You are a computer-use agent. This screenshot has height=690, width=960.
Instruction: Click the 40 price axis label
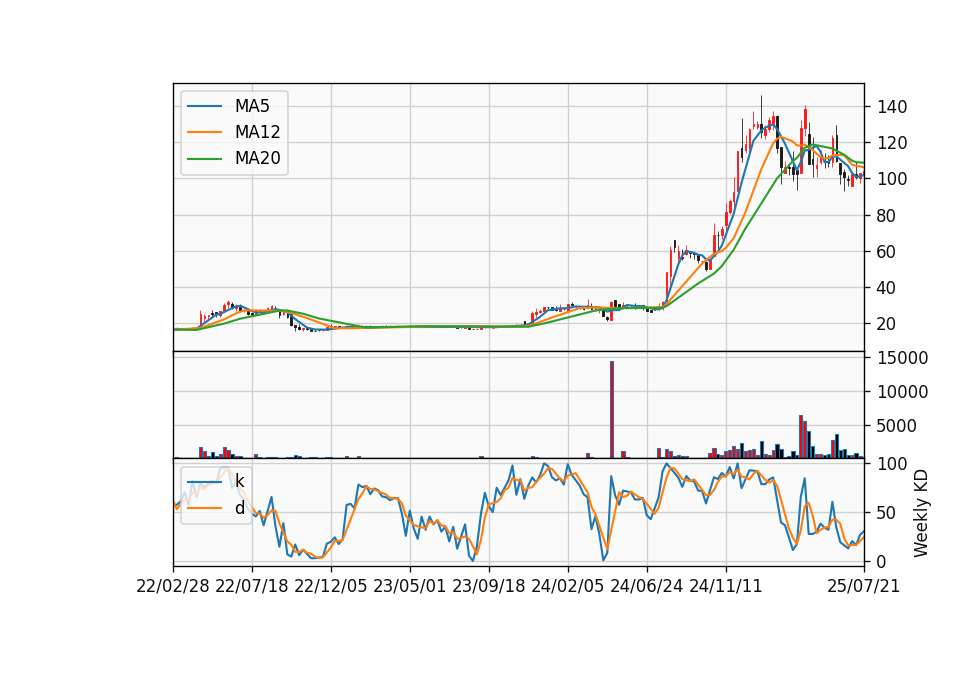point(887,288)
